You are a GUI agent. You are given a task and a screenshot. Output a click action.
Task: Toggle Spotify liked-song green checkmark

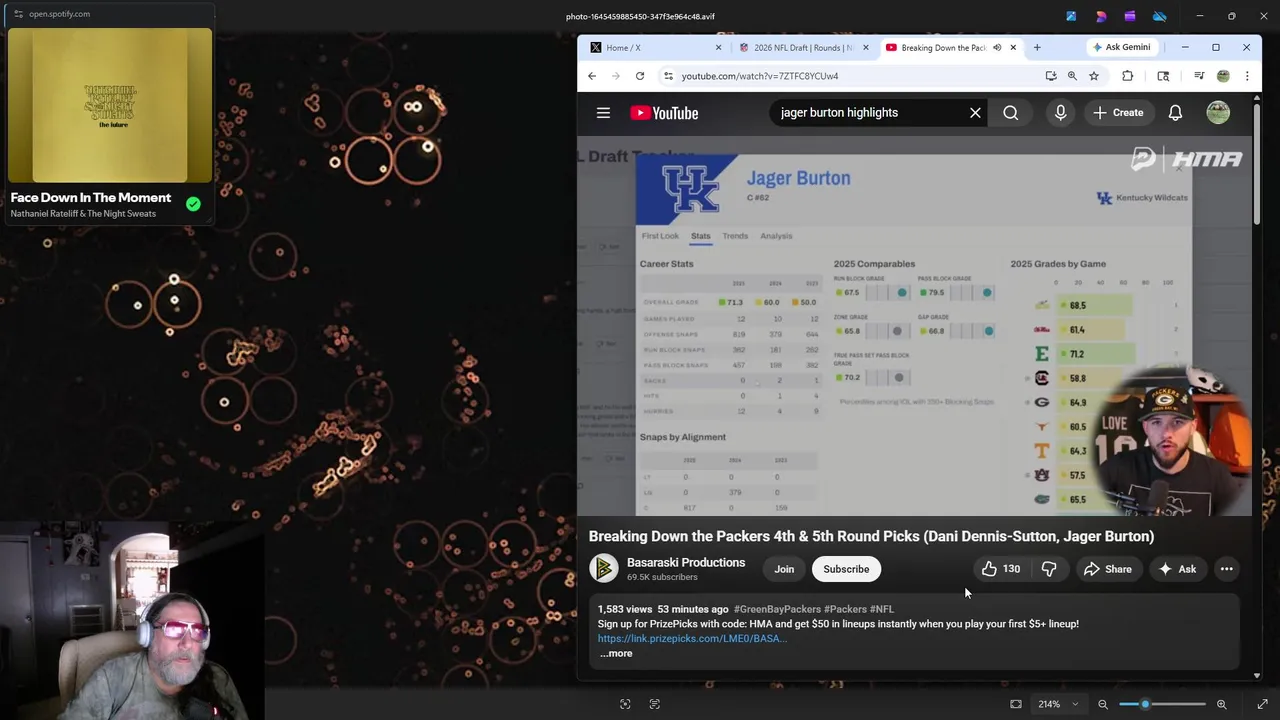(x=193, y=204)
